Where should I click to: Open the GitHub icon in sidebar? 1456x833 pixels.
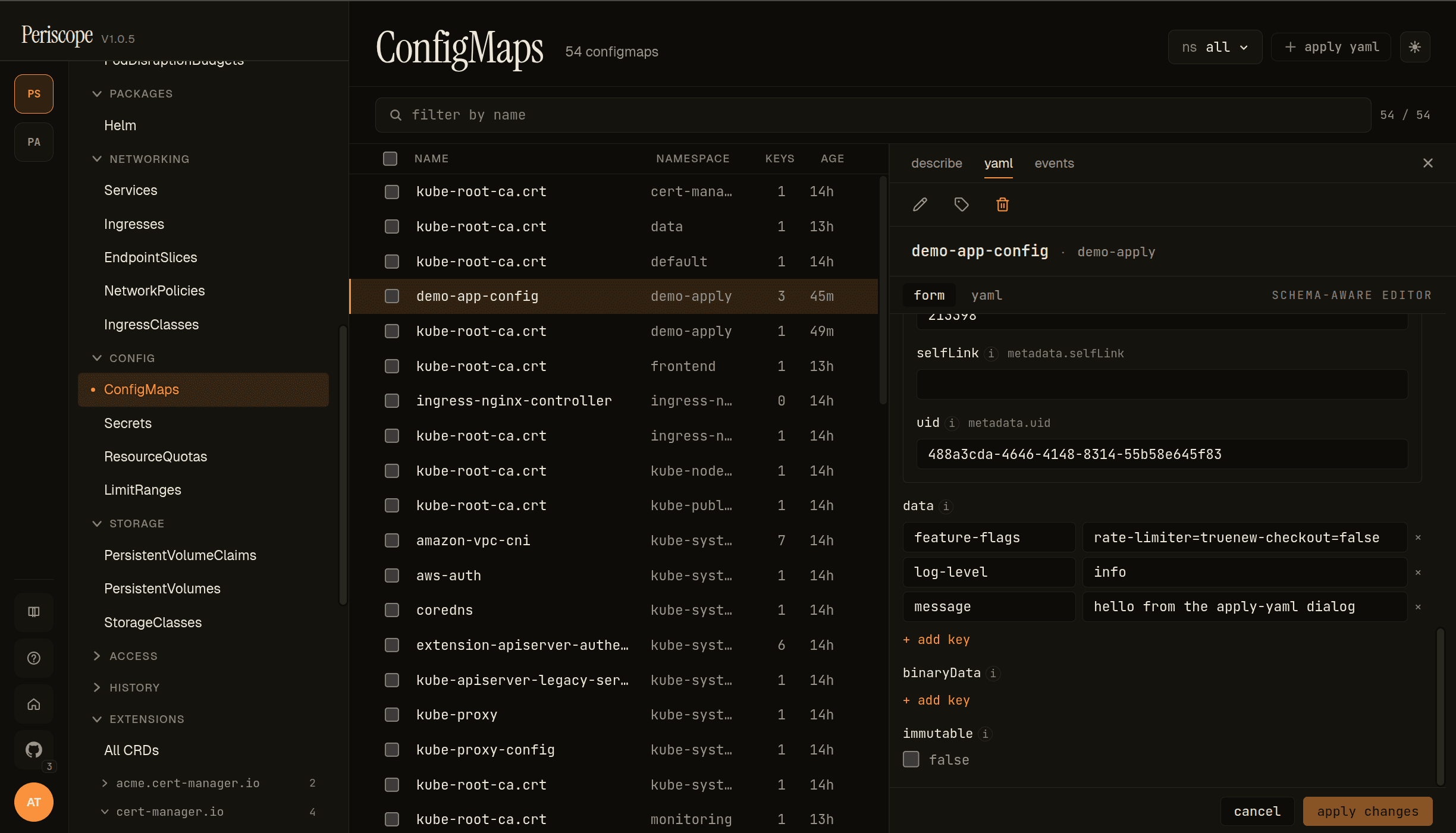[x=34, y=749]
